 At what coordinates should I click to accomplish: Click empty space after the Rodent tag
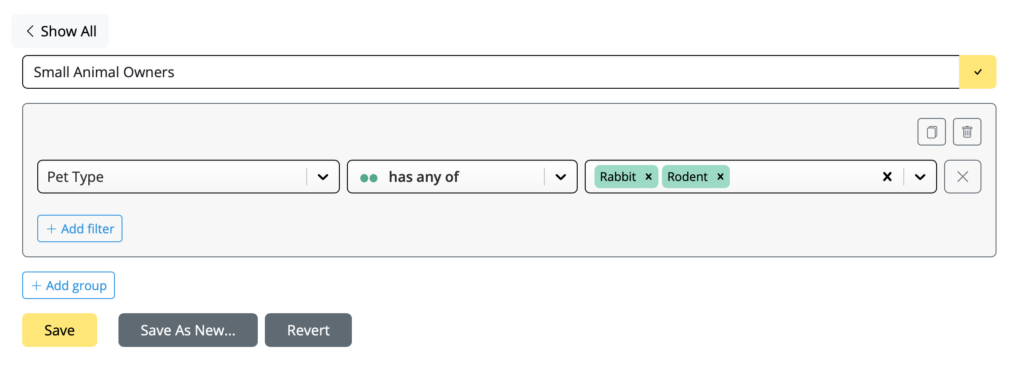click(x=803, y=177)
